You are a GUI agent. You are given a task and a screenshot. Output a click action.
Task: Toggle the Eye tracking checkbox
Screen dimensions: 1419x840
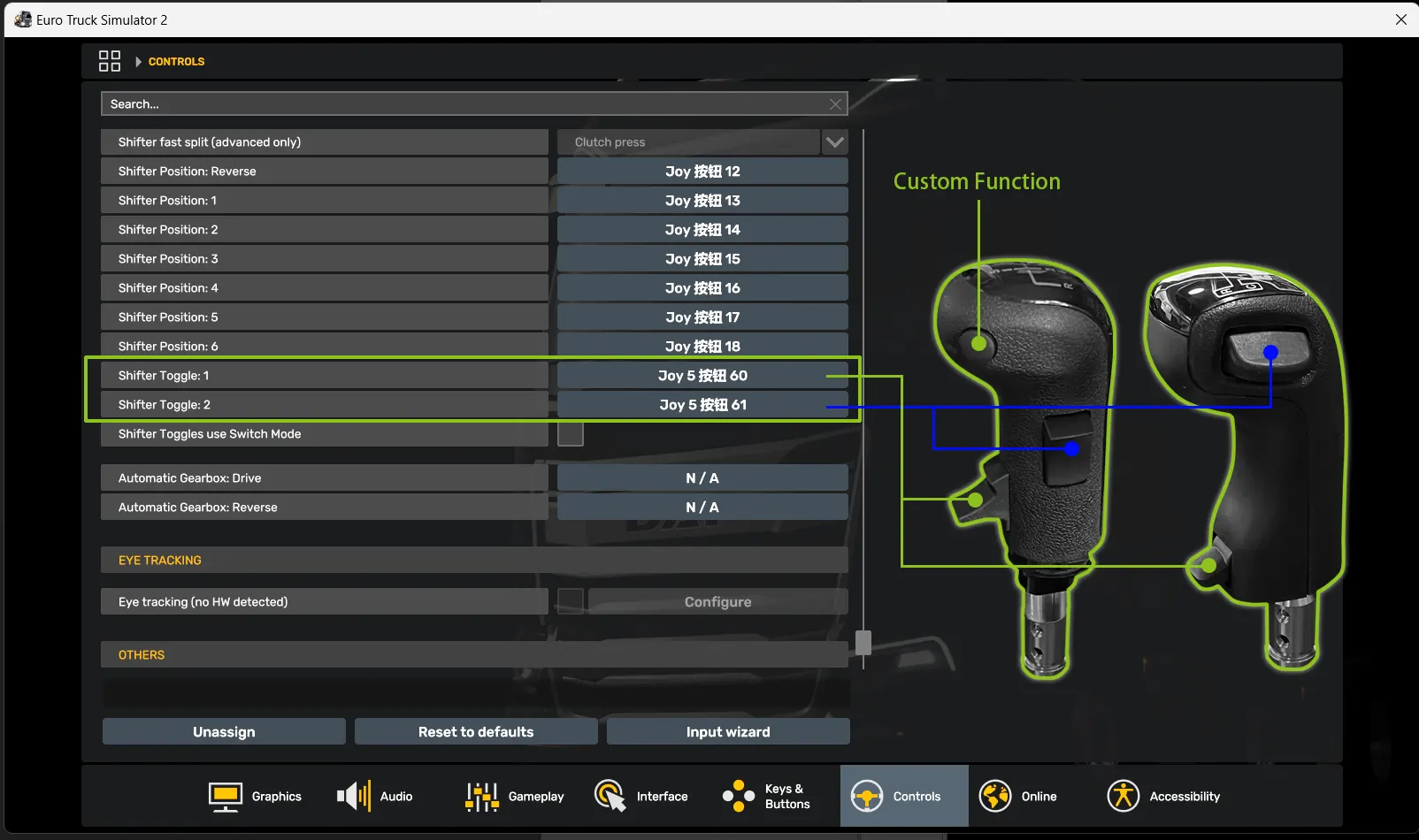click(x=571, y=602)
